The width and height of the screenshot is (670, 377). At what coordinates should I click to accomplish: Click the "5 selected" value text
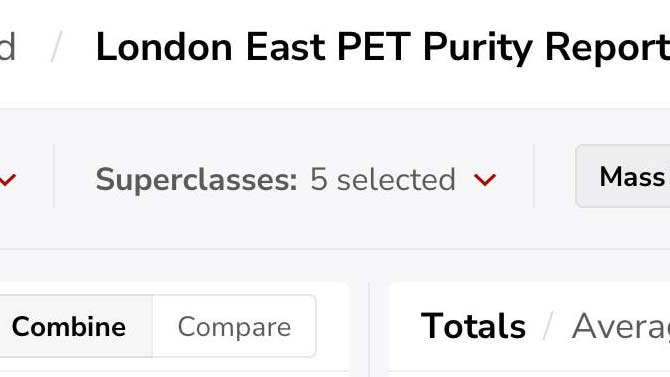point(382,179)
